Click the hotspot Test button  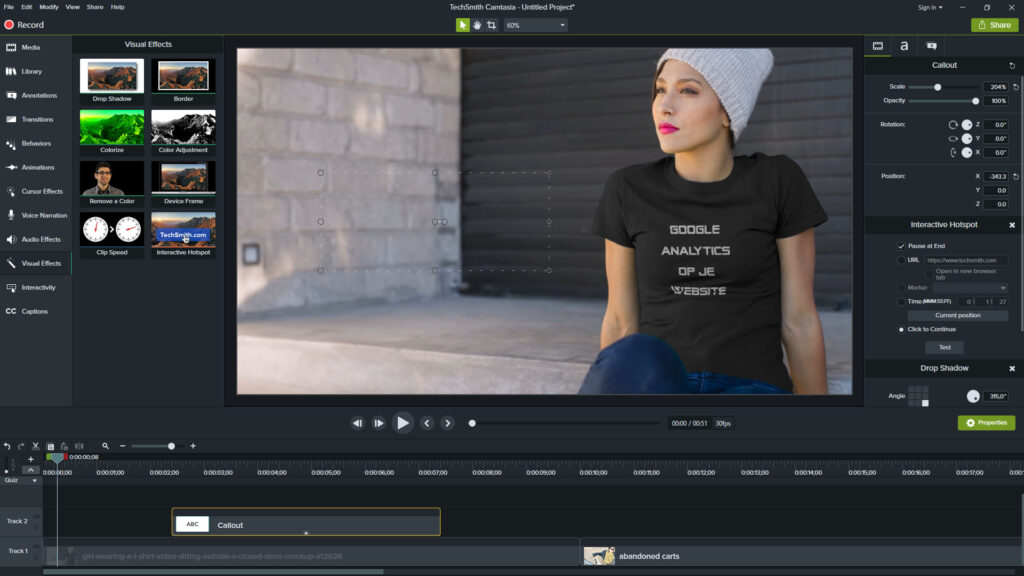pos(944,347)
